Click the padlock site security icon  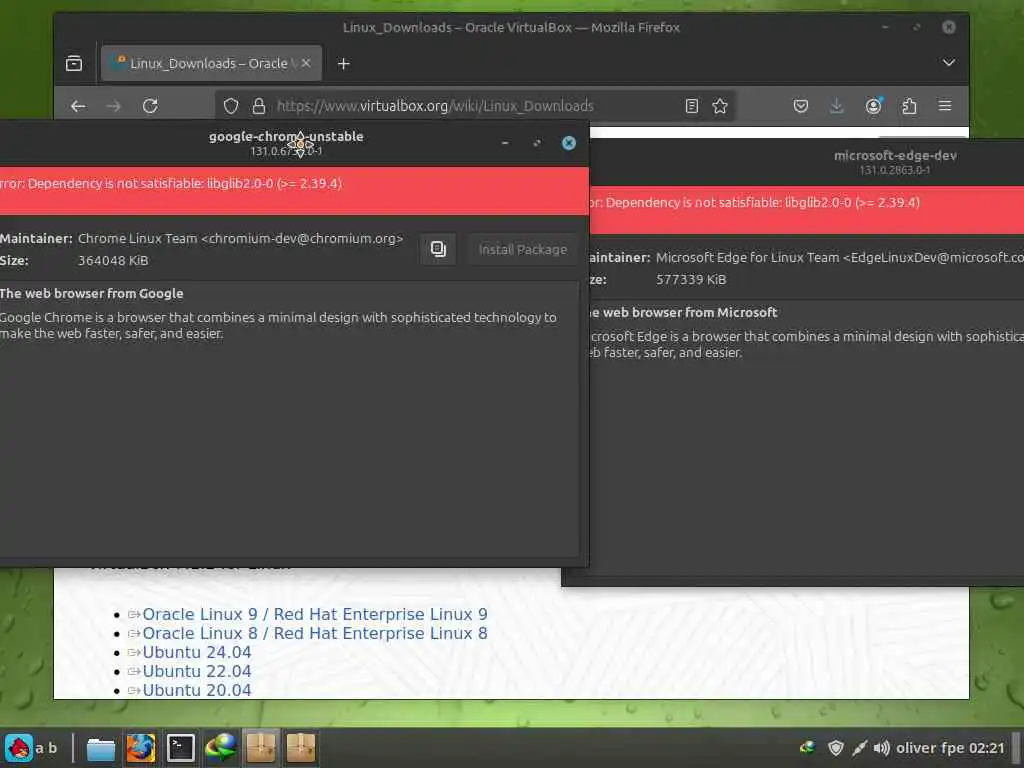259,106
